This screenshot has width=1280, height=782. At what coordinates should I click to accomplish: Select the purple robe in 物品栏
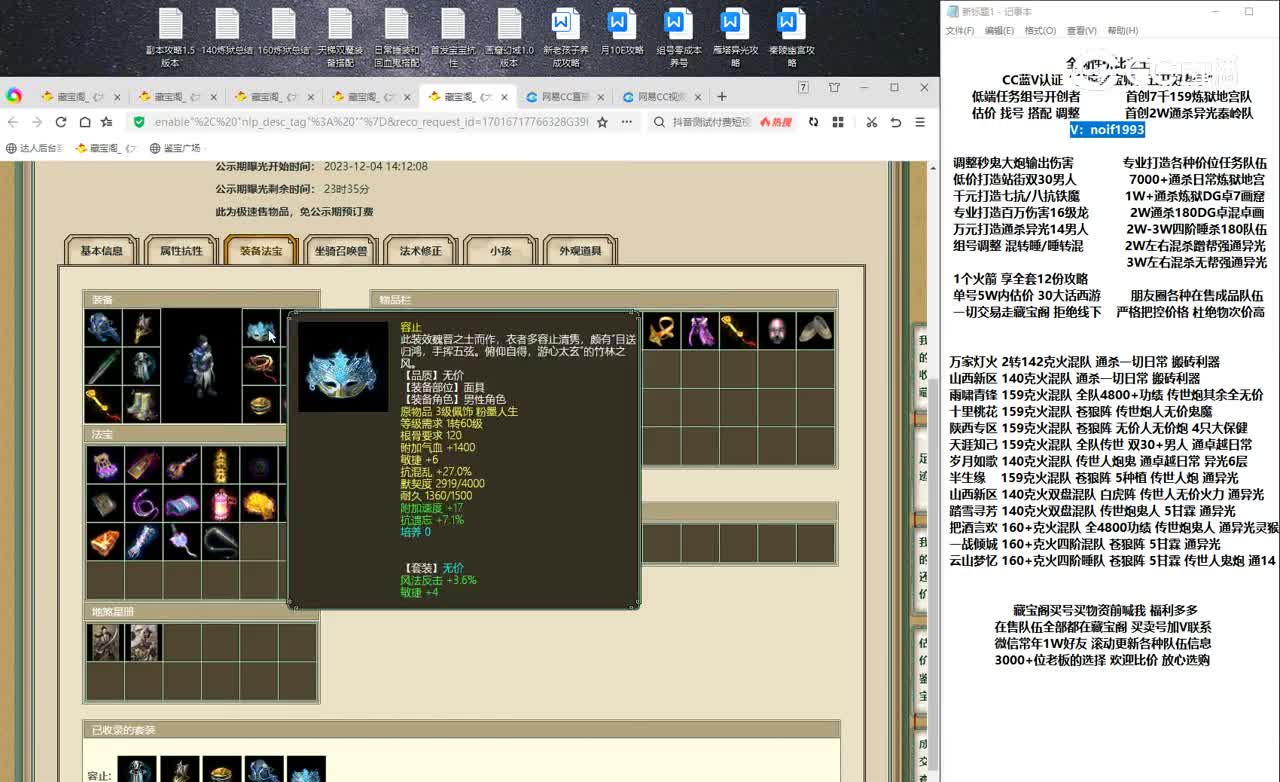click(700, 331)
